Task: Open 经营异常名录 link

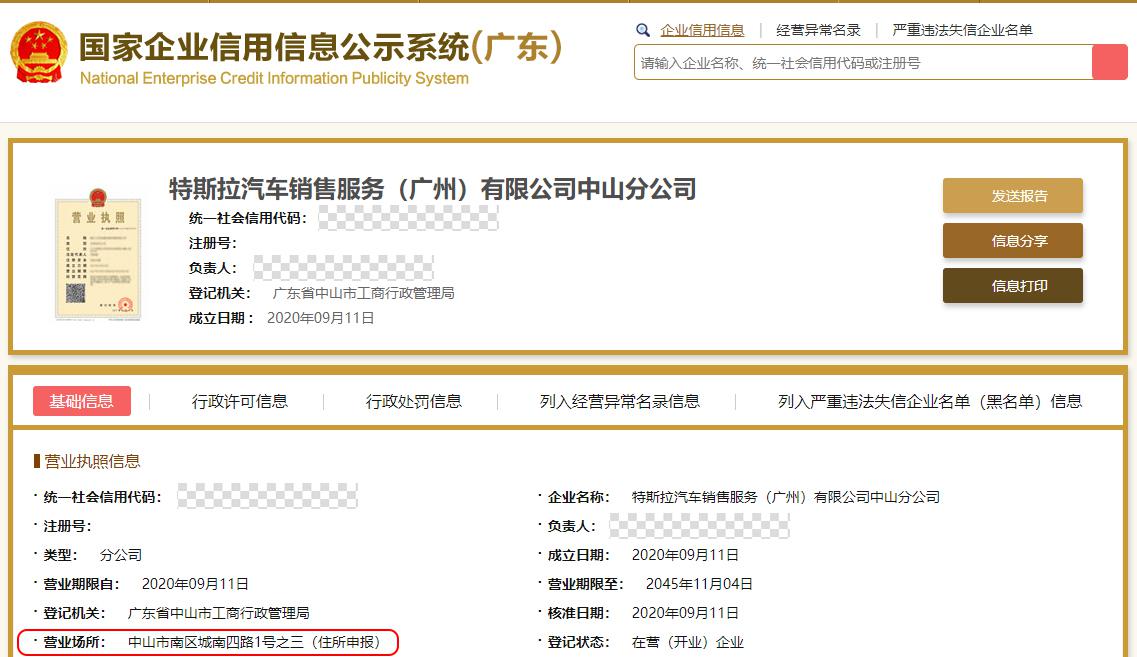Action: pyautogui.click(x=818, y=30)
